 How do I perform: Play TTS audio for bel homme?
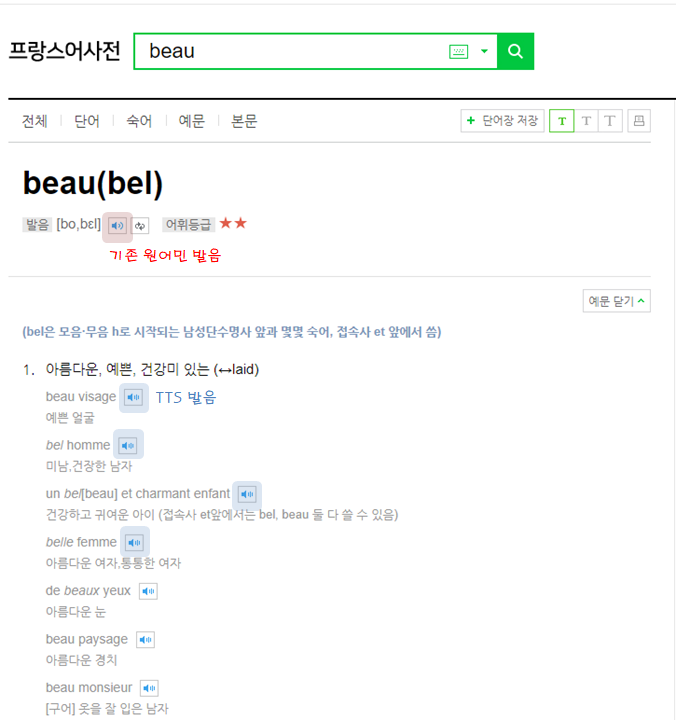pos(128,445)
